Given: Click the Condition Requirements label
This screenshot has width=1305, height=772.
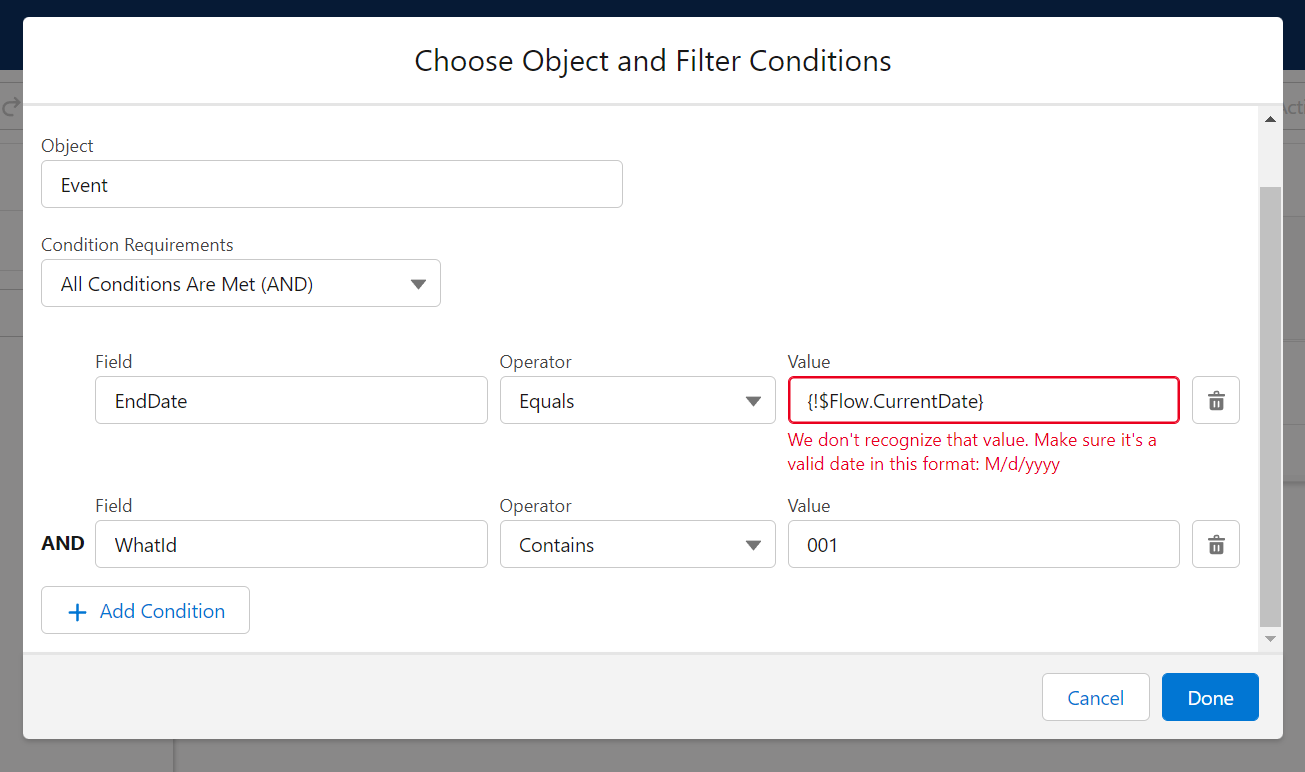Looking at the screenshot, I should (137, 245).
